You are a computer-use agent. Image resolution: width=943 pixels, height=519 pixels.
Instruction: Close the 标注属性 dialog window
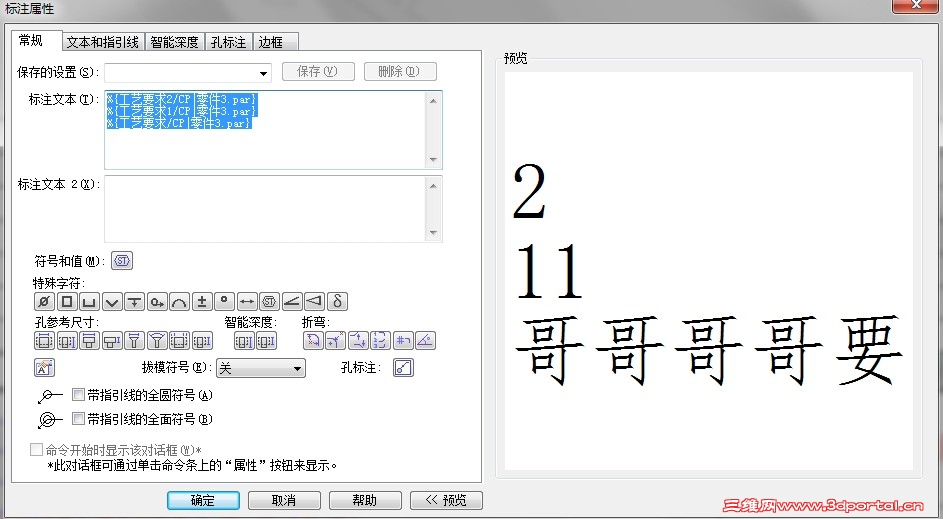coord(915,5)
